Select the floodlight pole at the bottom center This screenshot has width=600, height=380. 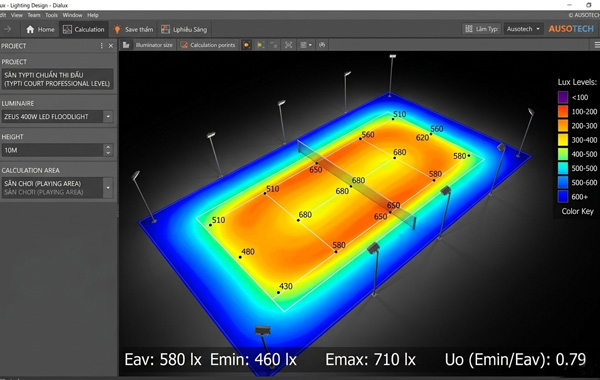pyautogui.click(x=263, y=346)
